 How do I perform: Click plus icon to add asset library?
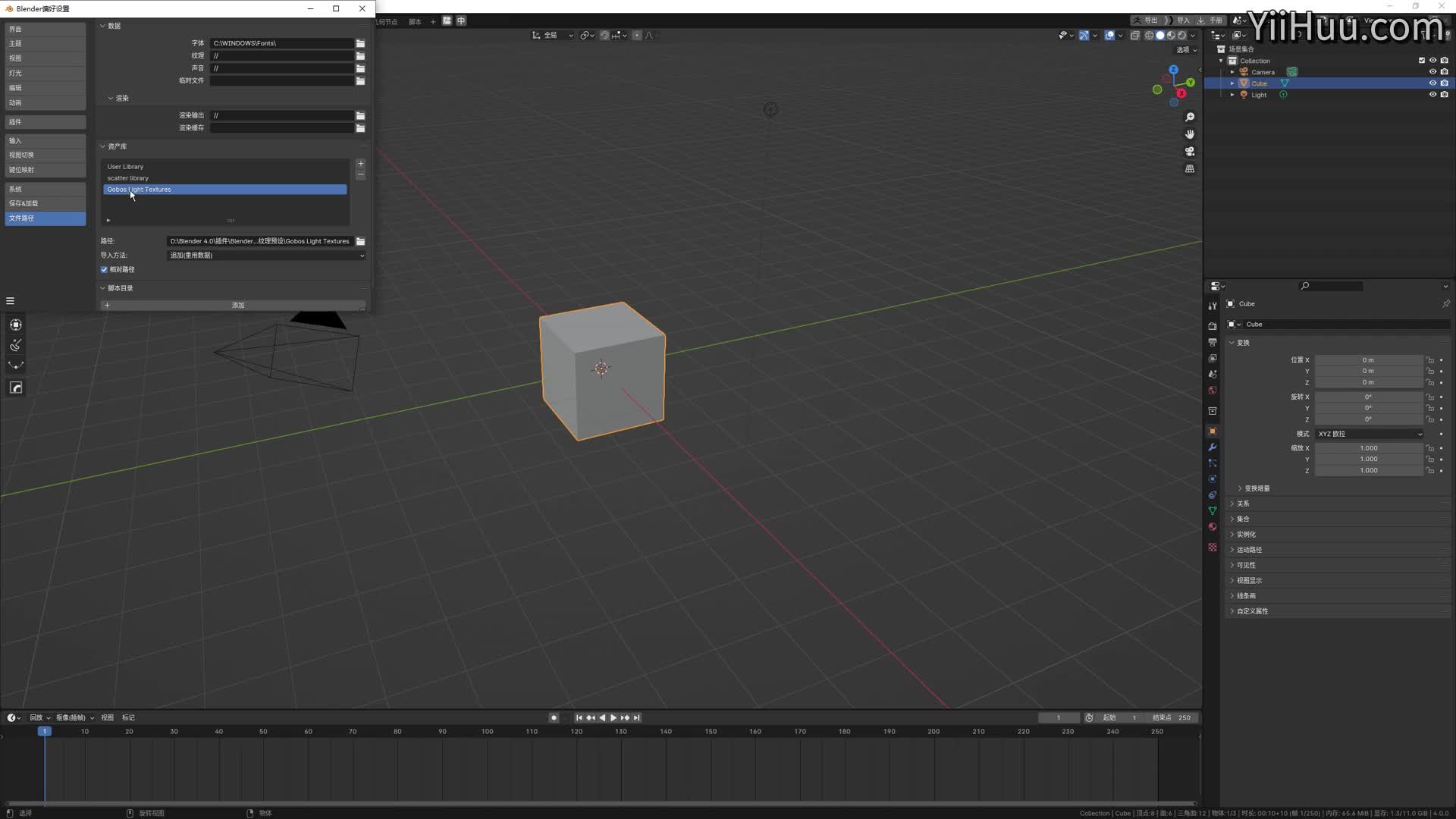(x=361, y=164)
